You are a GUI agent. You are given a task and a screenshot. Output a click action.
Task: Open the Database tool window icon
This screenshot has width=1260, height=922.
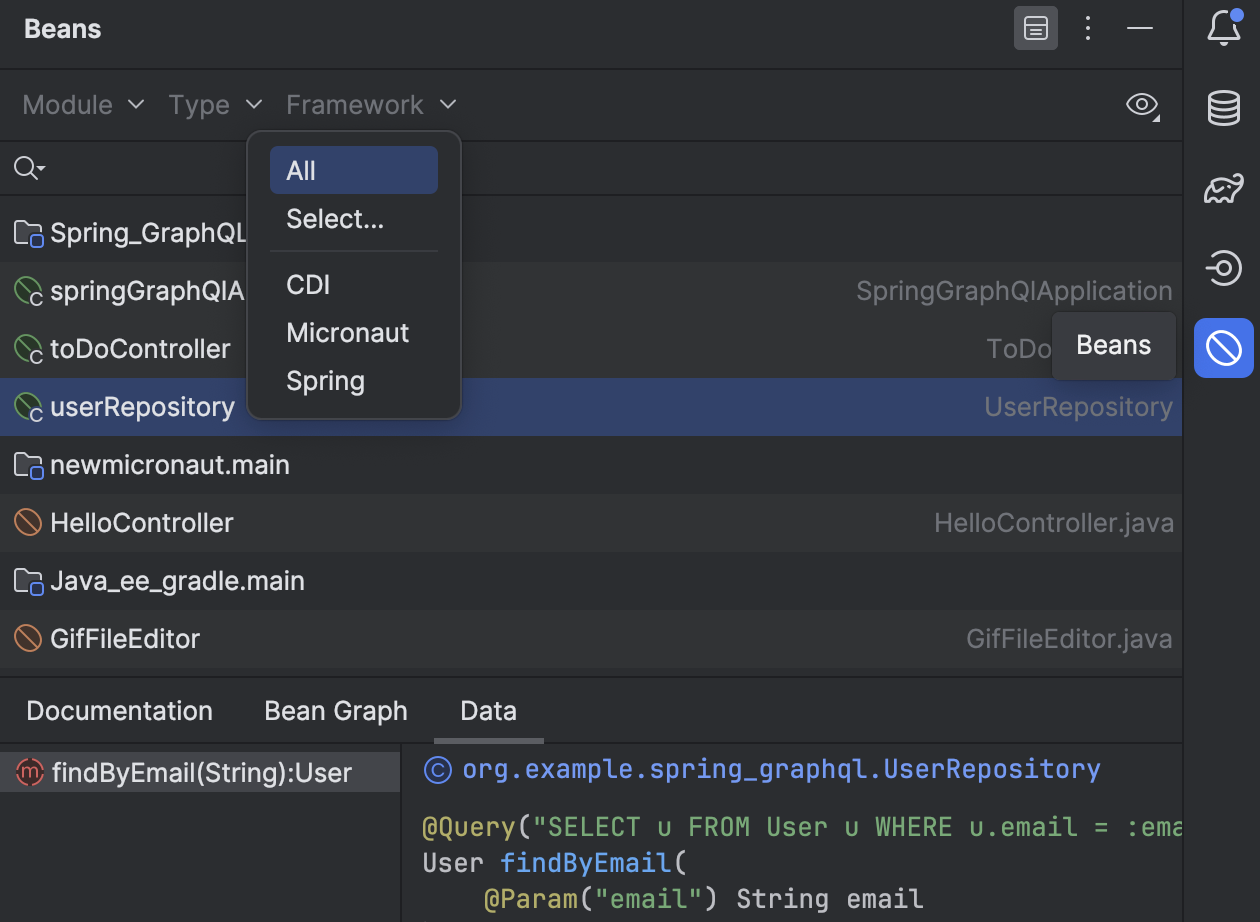pyautogui.click(x=1224, y=108)
